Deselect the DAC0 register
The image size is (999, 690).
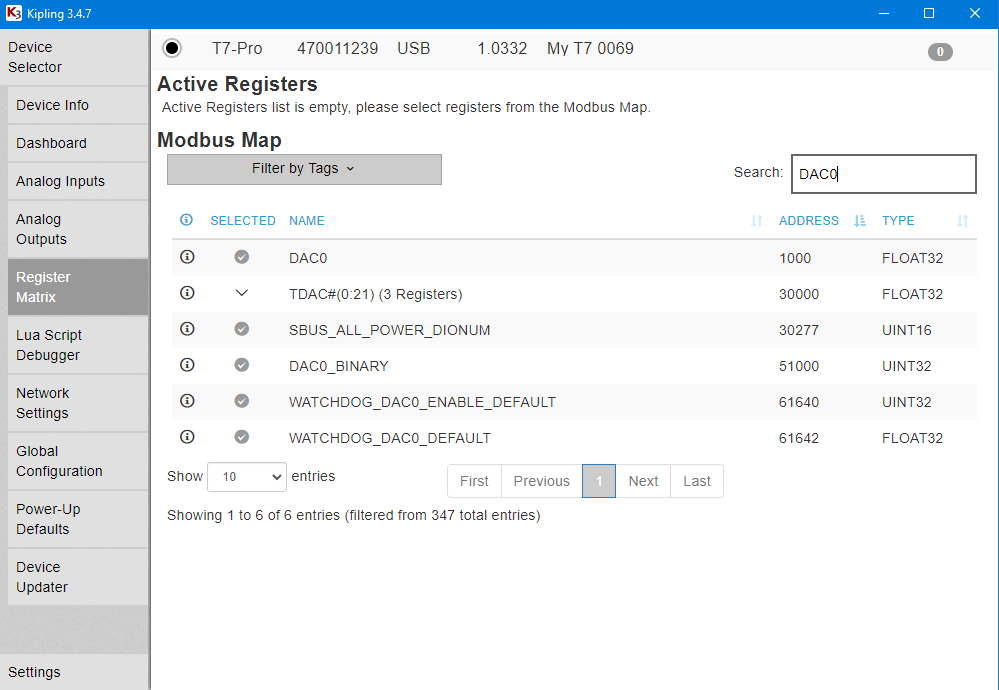click(x=241, y=257)
